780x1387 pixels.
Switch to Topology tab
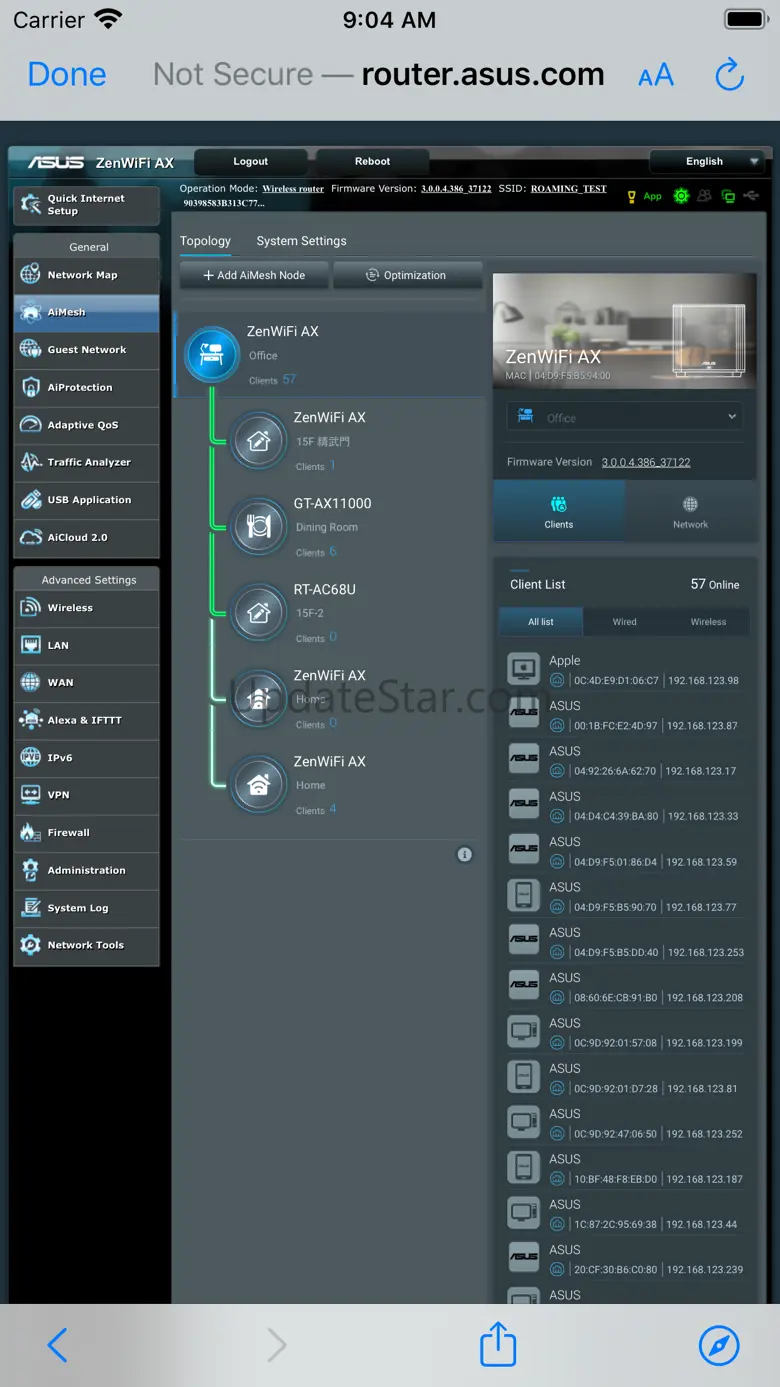click(x=205, y=241)
